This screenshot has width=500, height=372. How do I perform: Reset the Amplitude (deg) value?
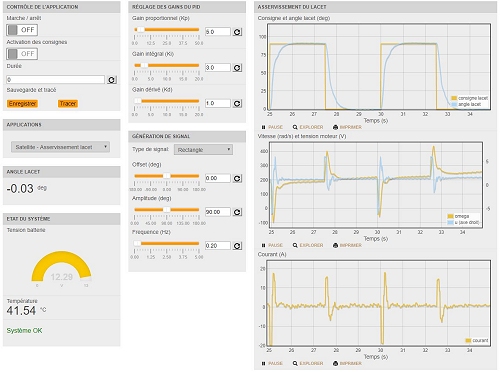237,212
